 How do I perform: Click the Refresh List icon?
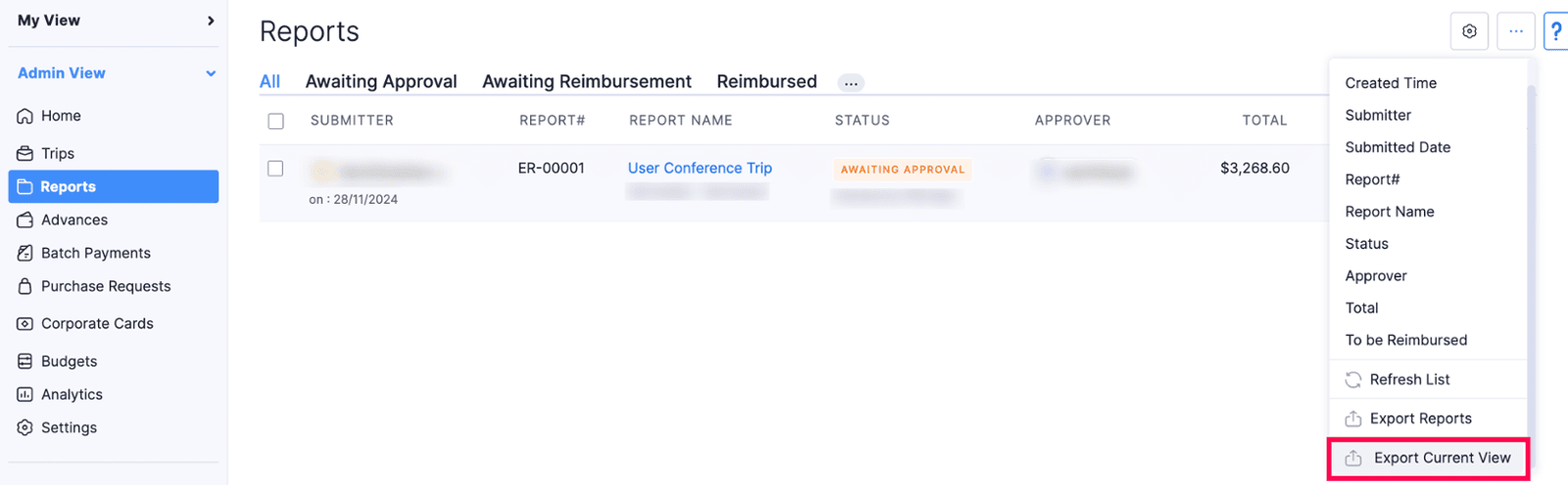click(x=1353, y=380)
